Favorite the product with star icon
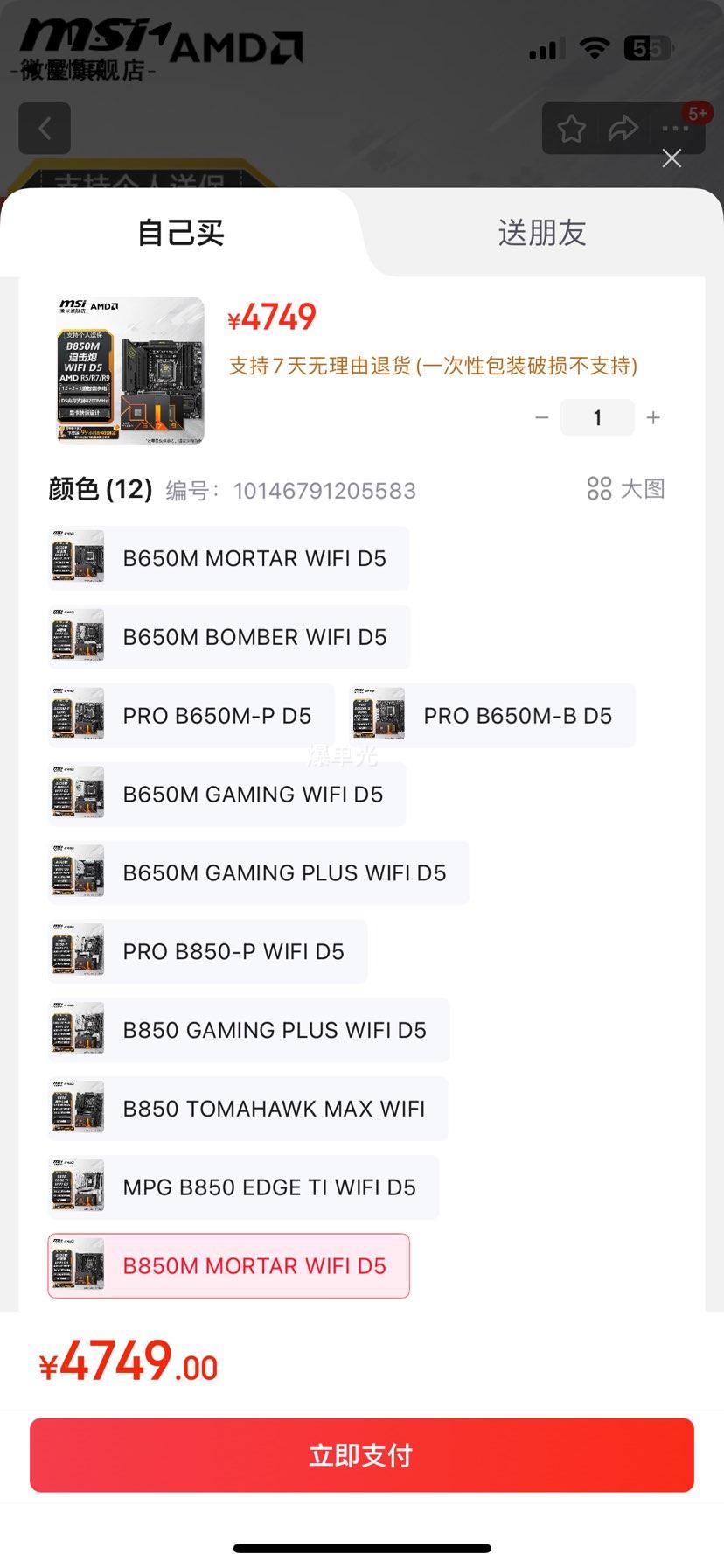The image size is (724, 1568). 572,129
